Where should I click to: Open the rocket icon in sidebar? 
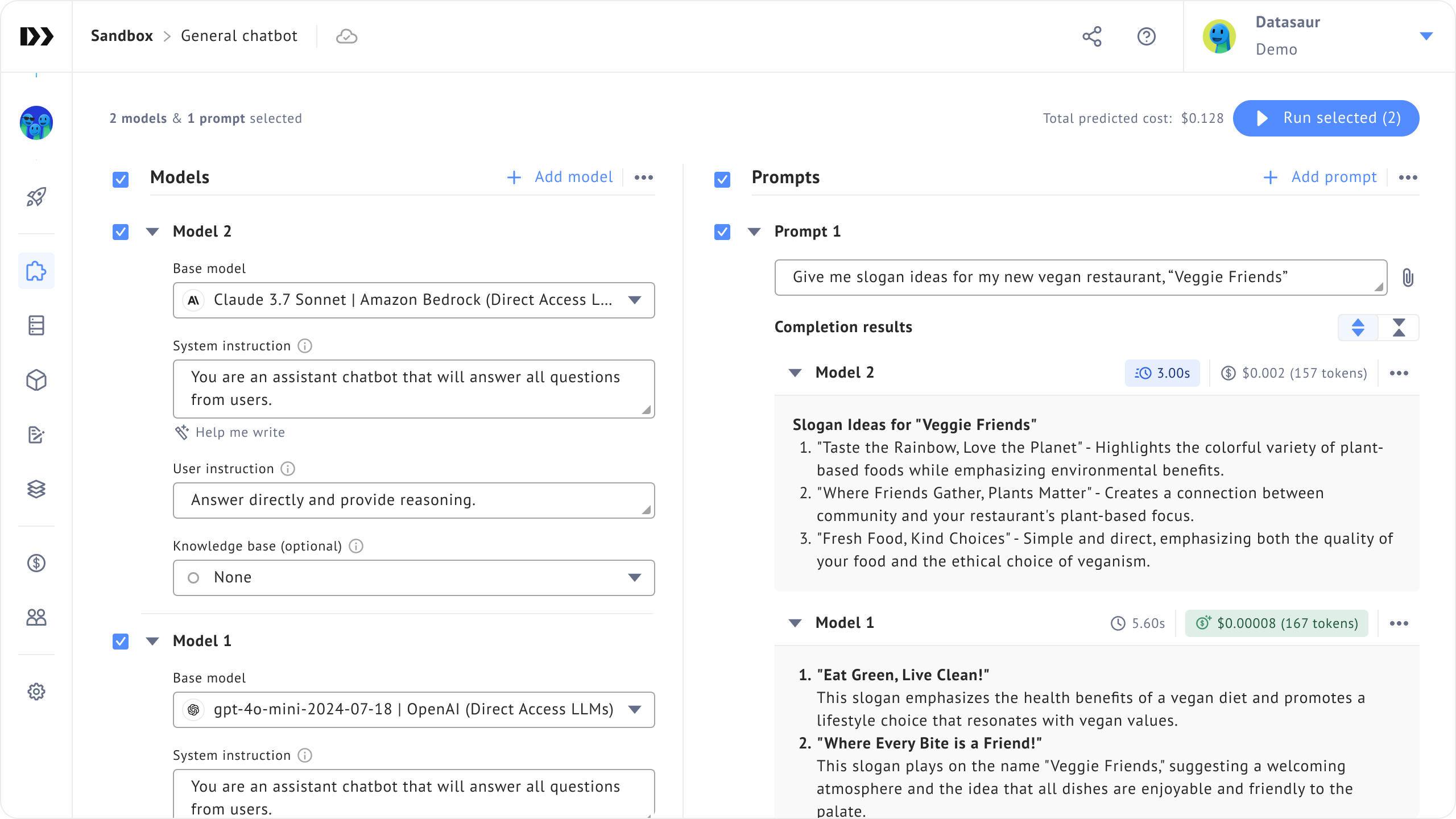coord(36,197)
